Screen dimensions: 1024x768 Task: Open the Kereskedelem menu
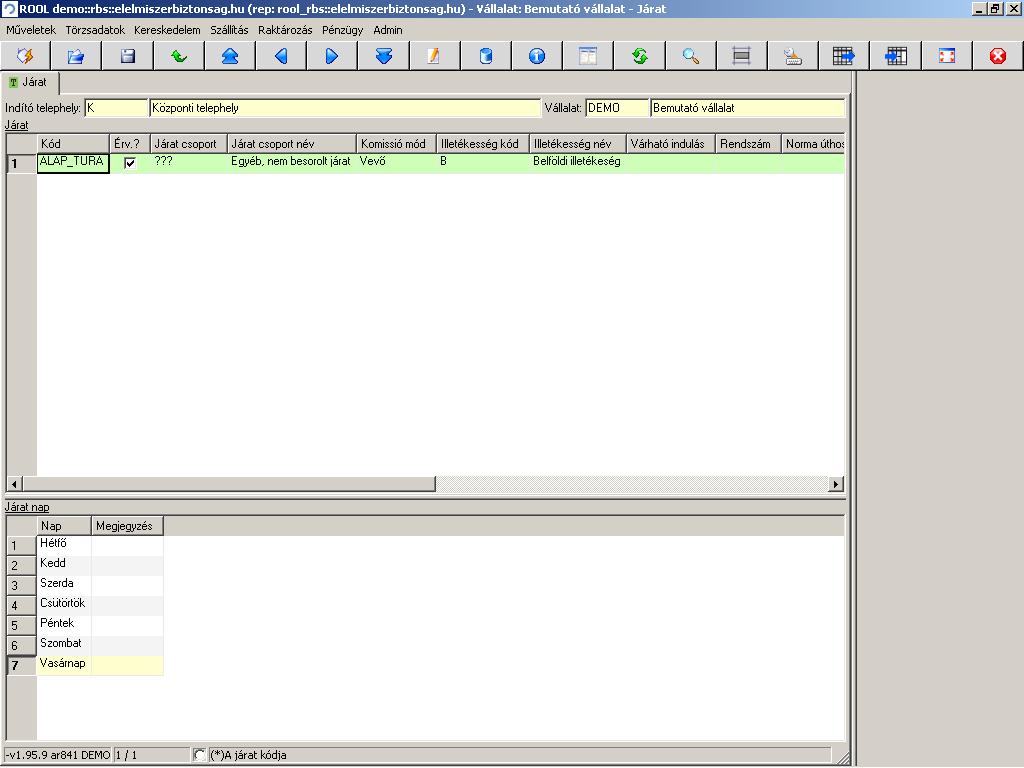point(167,30)
